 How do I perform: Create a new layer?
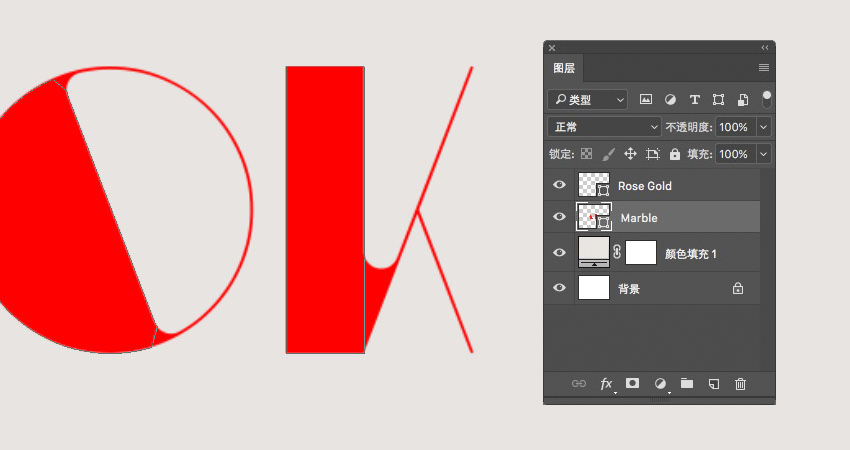pyautogui.click(x=714, y=384)
